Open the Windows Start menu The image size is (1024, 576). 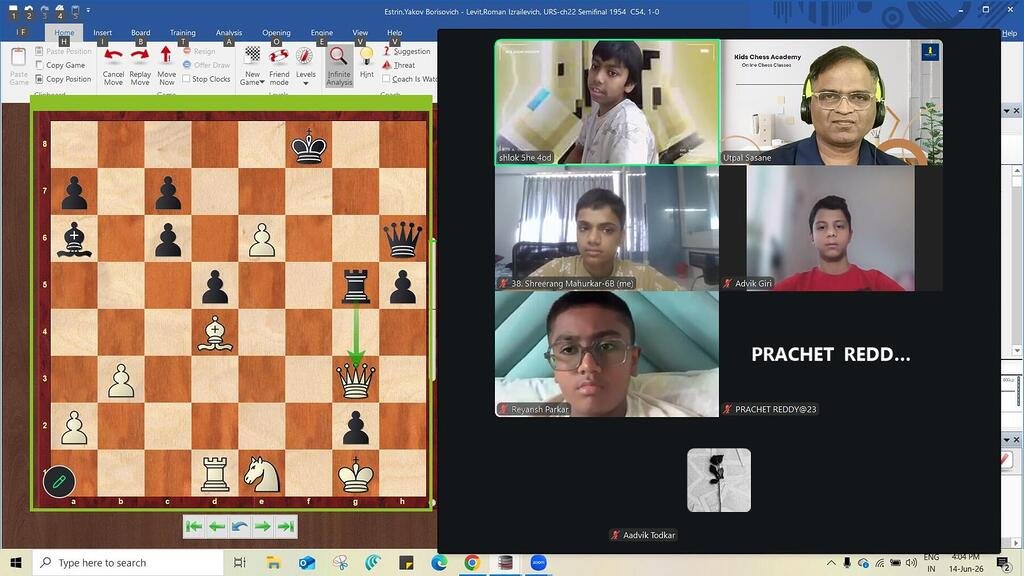pos(16,562)
